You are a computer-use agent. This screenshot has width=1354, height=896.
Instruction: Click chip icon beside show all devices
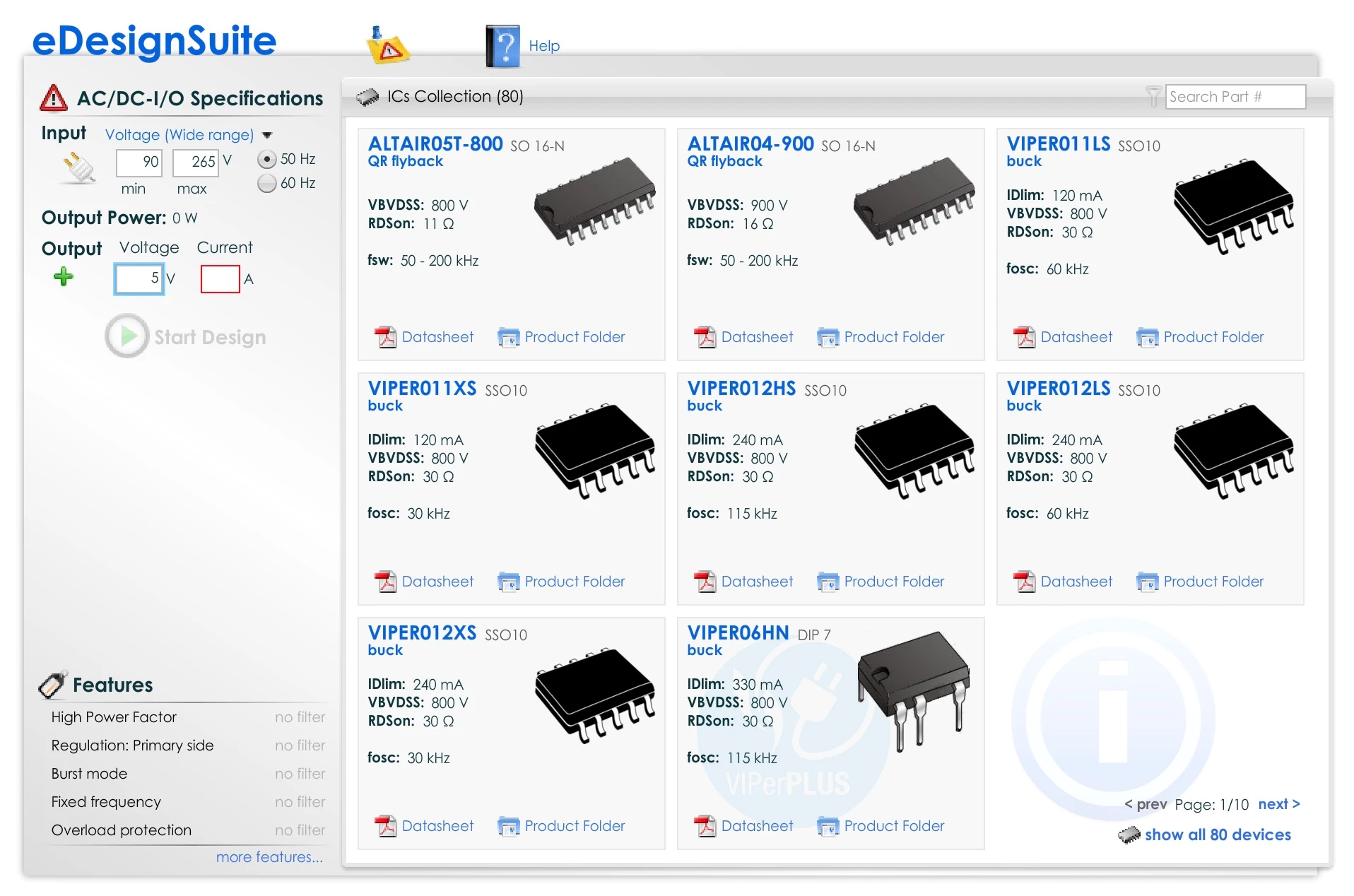[1129, 835]
